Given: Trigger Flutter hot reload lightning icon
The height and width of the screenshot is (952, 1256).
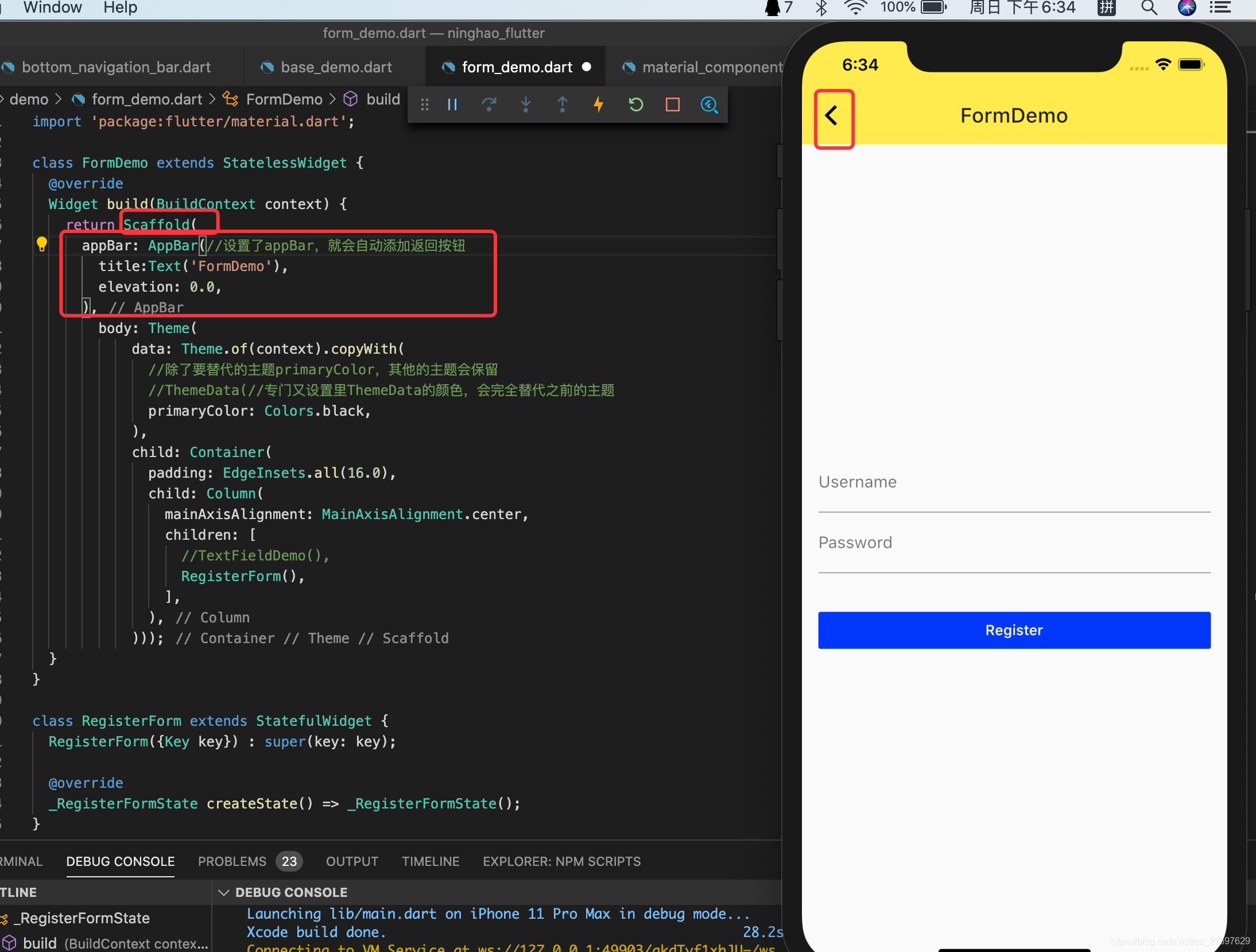Looking at the screenshot, I should coord(599,105).
